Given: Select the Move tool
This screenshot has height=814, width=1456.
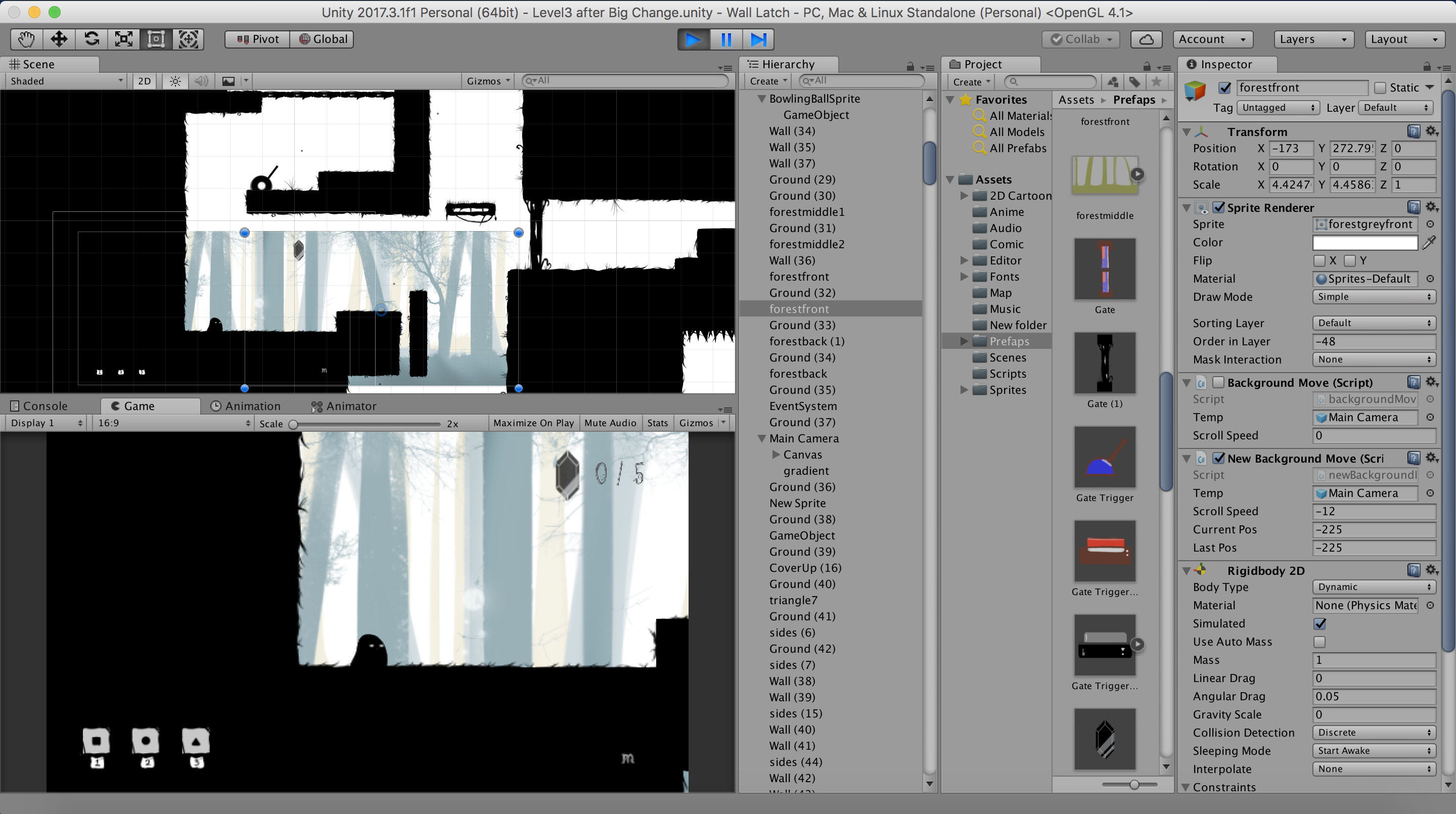Looking at the screenshot, I should click(x=59, y=39).
